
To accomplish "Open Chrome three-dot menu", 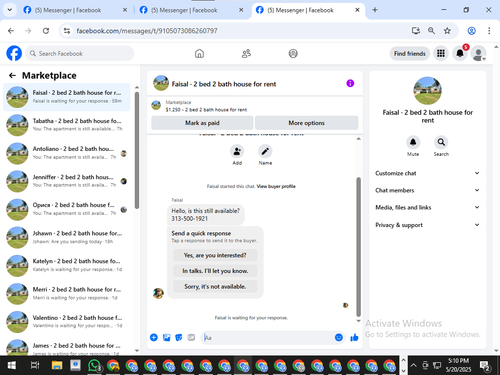I will pos(489,31).
